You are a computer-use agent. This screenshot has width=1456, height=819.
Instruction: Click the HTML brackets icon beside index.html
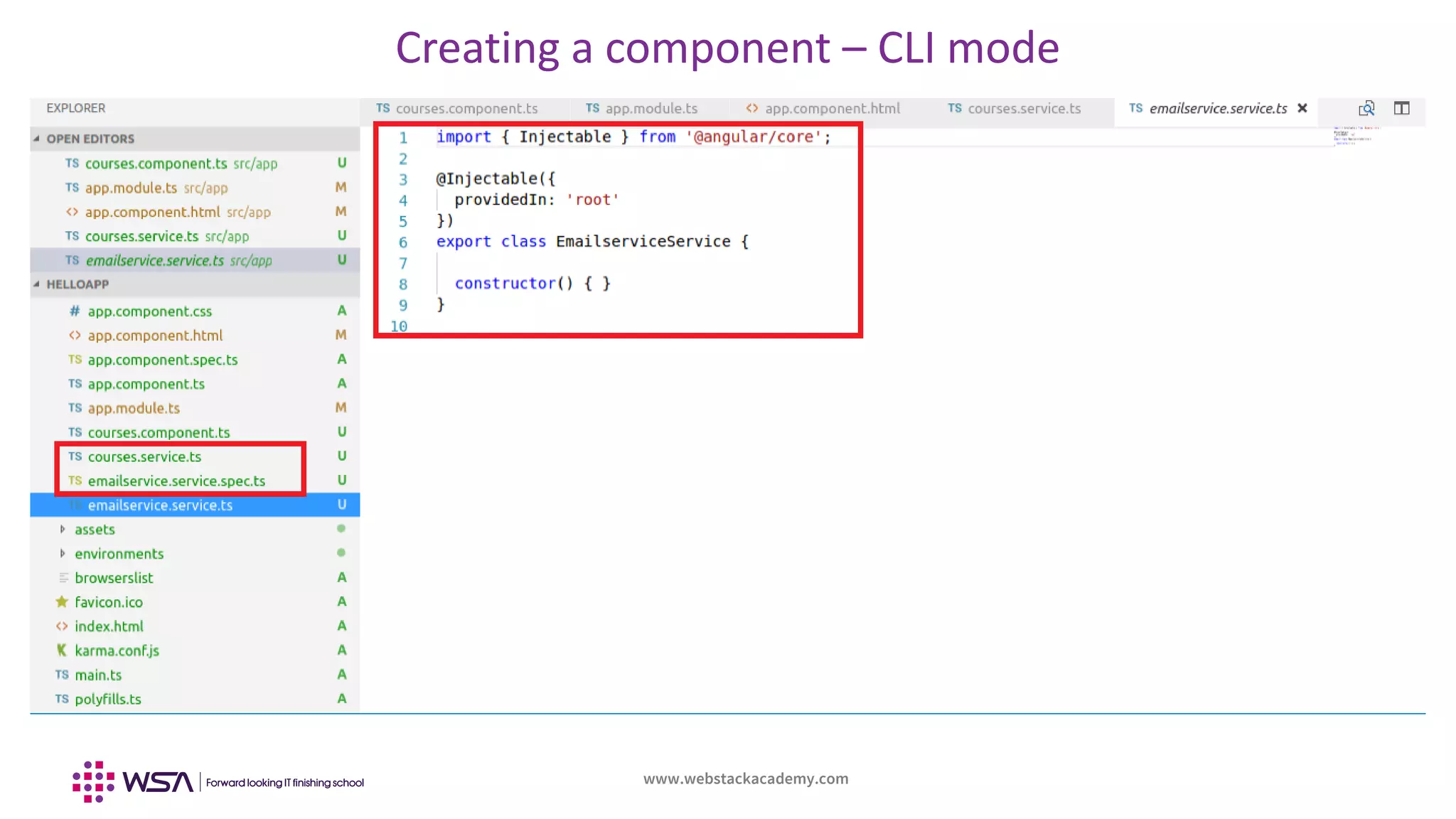pos(62,626)
